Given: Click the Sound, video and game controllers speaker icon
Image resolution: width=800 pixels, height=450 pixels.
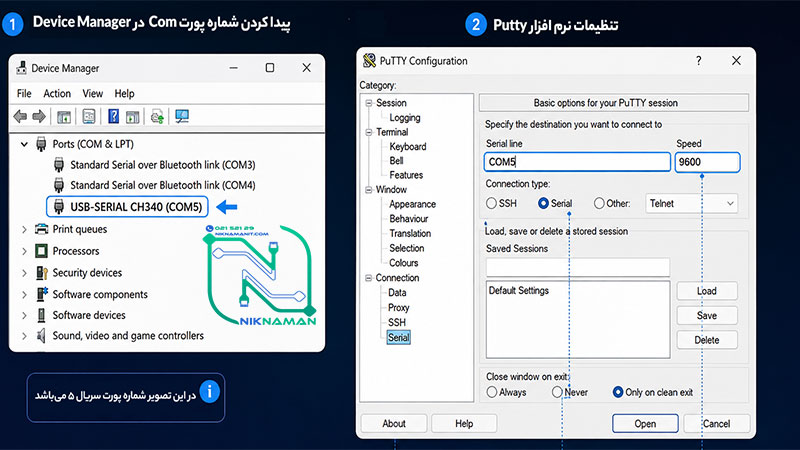Looking at the screenshot, I should [41, 336].
